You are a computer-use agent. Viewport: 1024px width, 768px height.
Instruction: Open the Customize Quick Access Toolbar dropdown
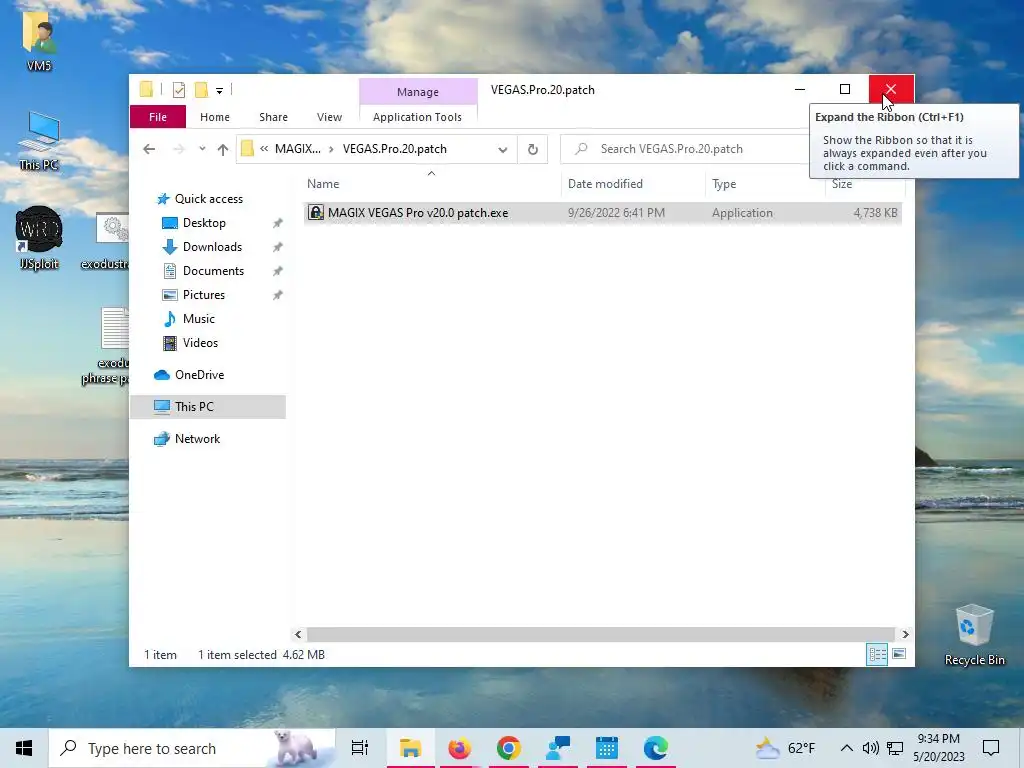219,91
